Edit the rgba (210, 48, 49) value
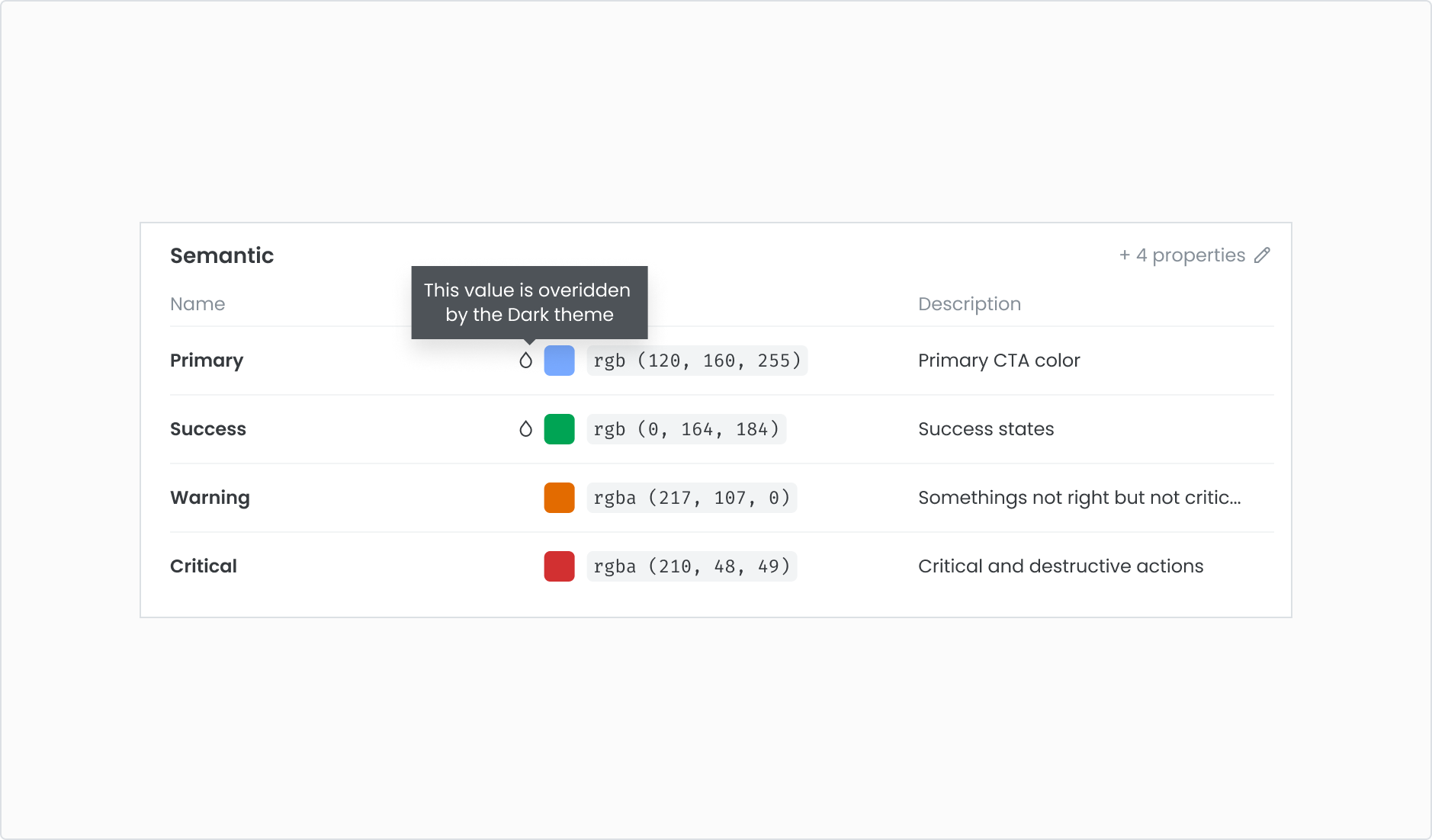 (x=692, y=566)
